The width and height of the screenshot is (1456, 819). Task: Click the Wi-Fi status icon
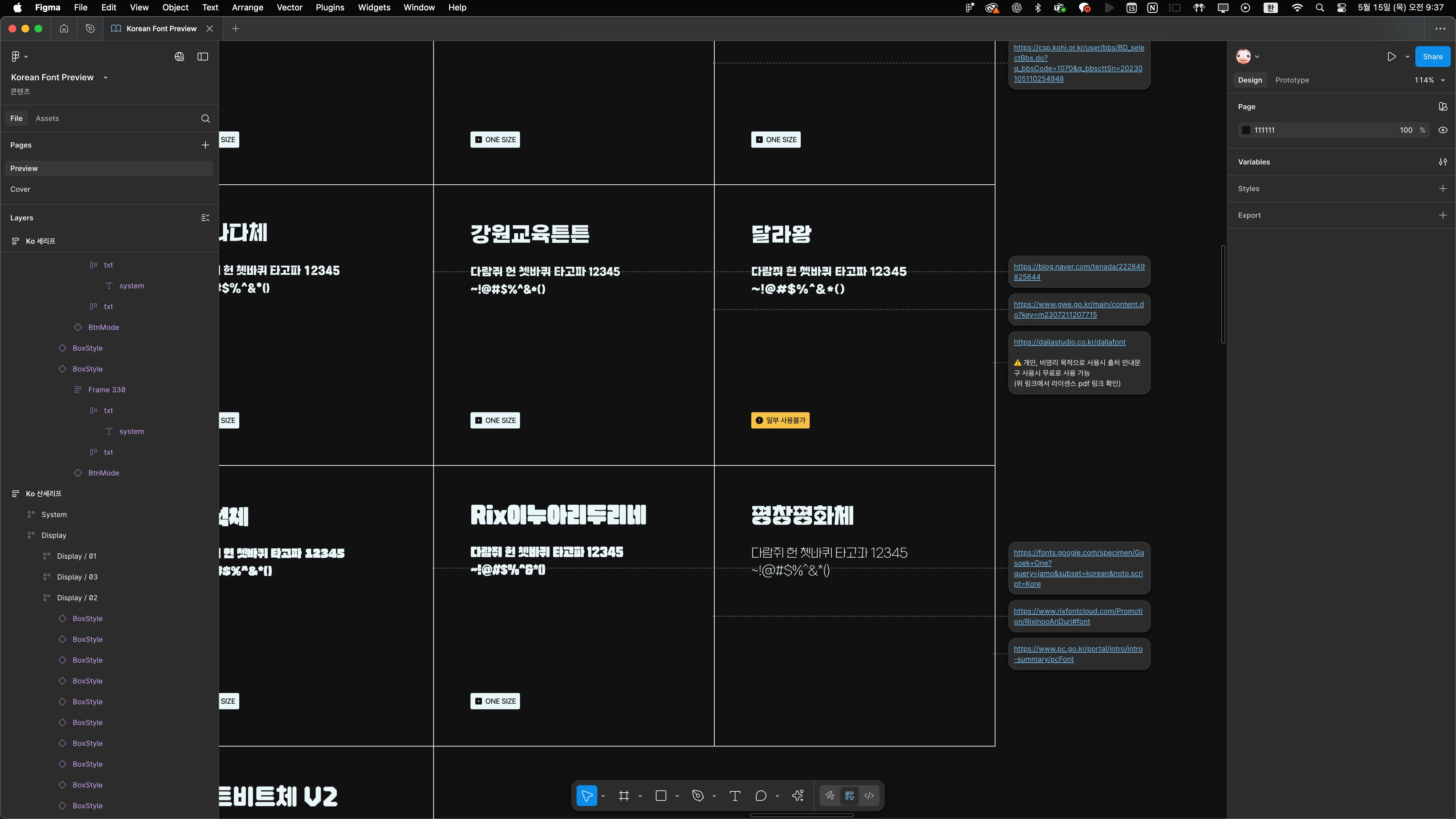[x=1297, y=7]
